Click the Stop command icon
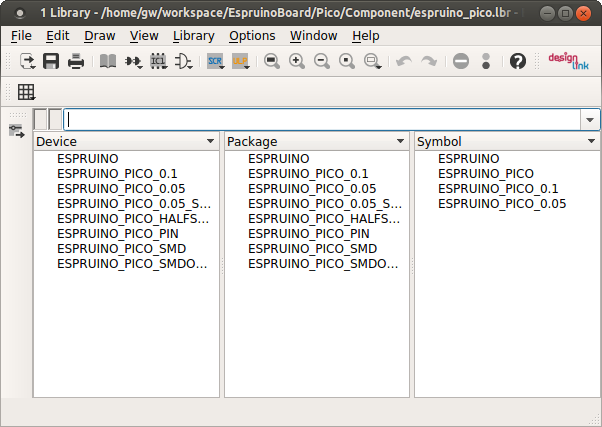The width and height of the screenshot is (602, 427). (x=461, y=61)
